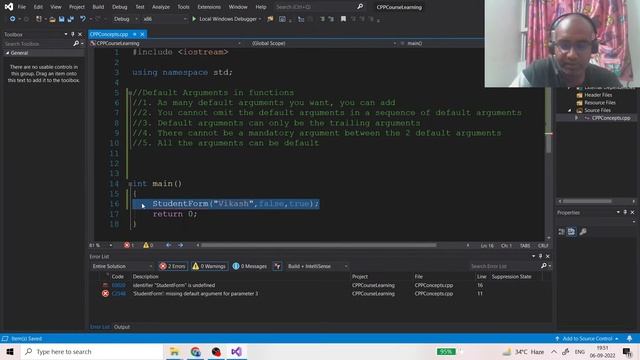Click the Search Error List field

pos(505,266)
